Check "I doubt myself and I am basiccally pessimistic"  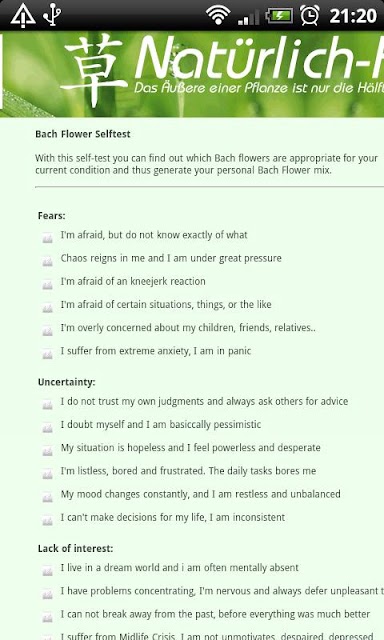click(48, 427)
